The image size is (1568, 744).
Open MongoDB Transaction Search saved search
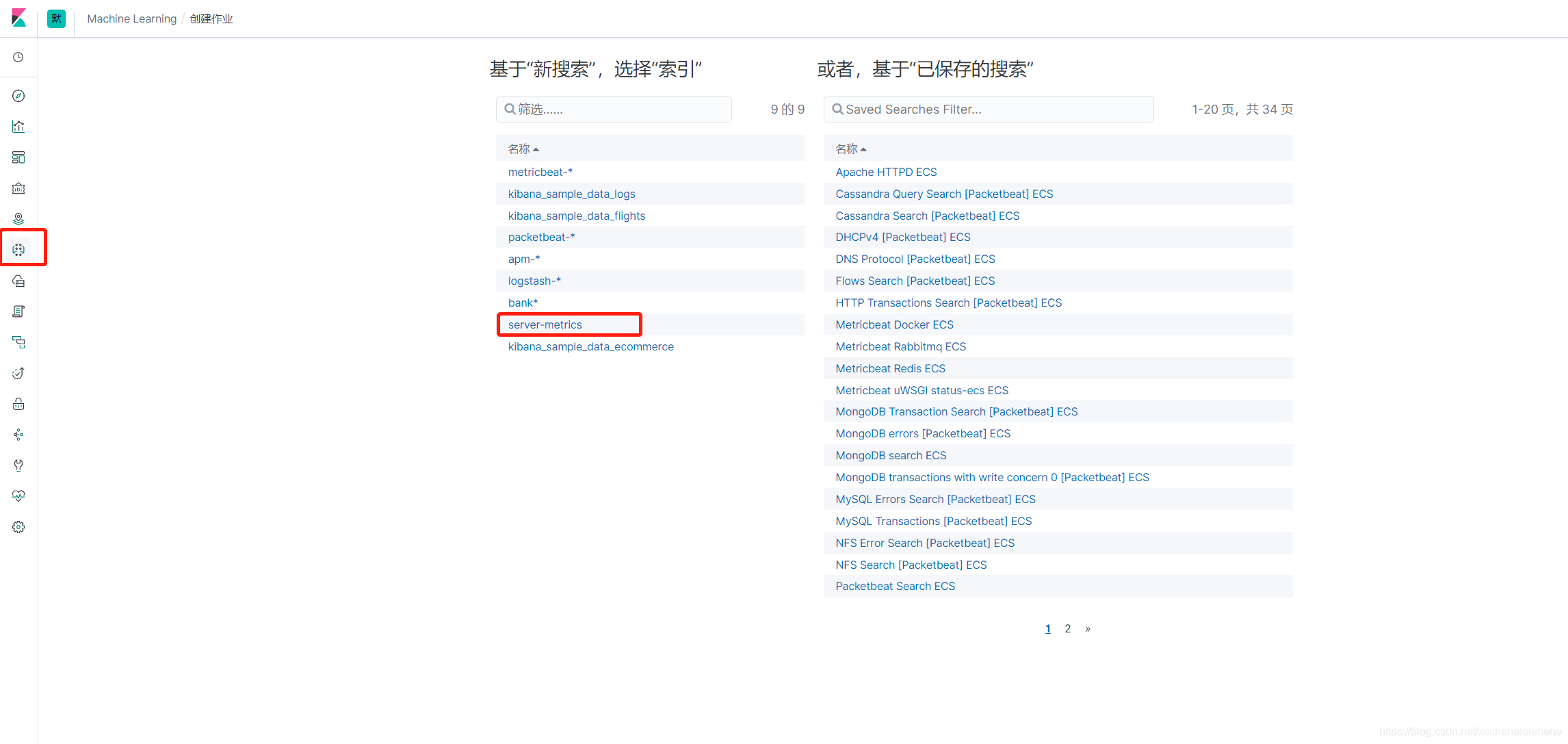[956, 411]
